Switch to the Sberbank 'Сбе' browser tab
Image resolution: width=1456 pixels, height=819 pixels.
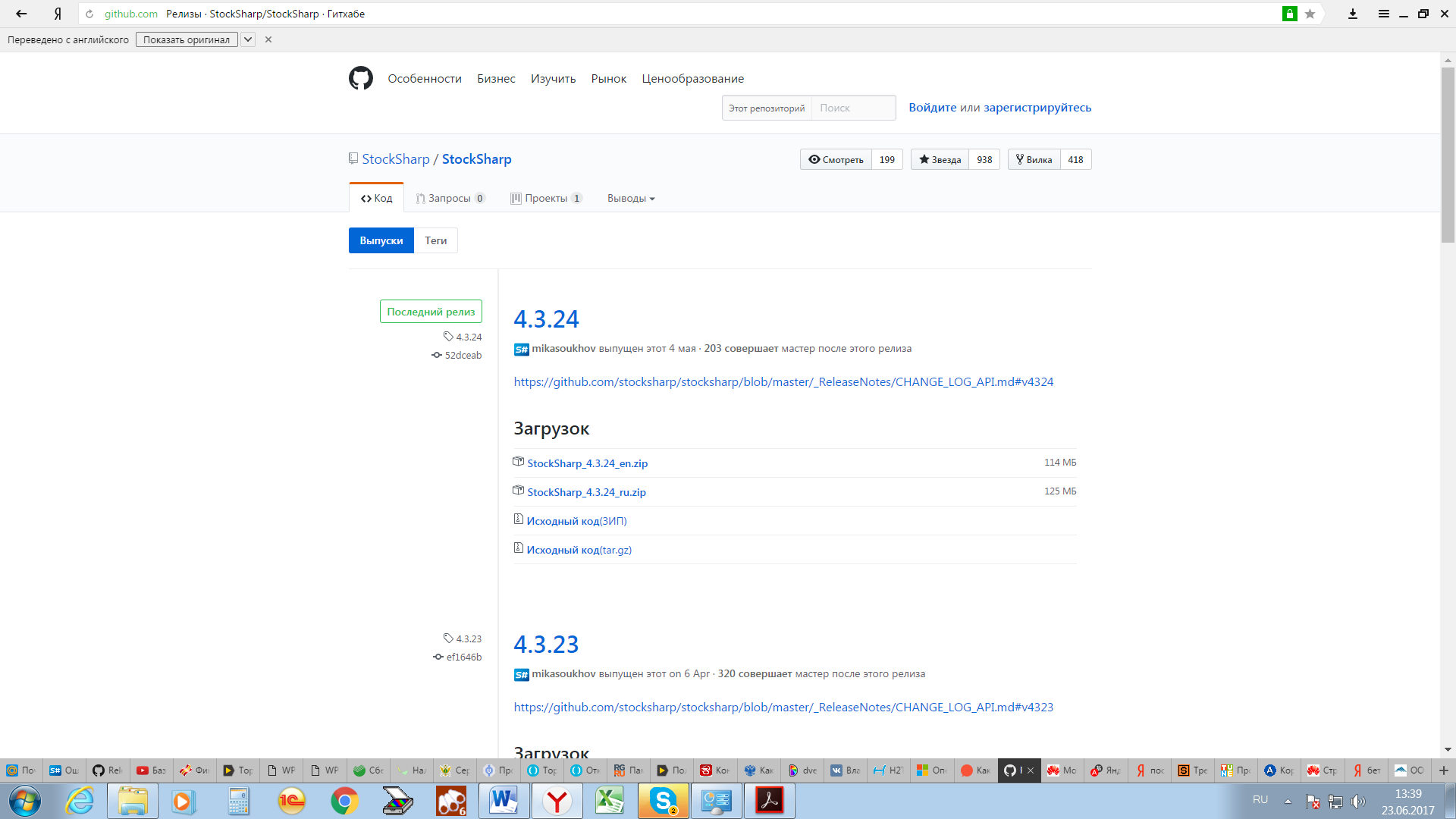[x=369, y=770]
